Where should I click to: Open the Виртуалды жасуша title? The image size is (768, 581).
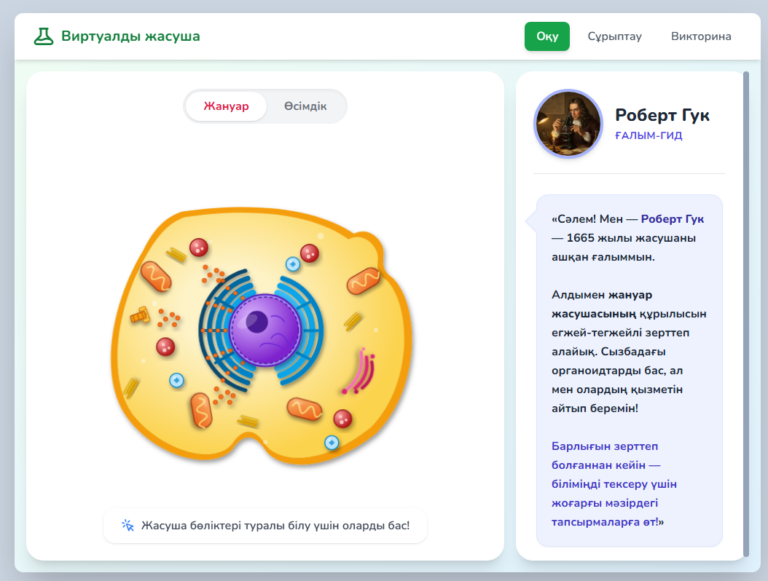[x=130, y=36]
